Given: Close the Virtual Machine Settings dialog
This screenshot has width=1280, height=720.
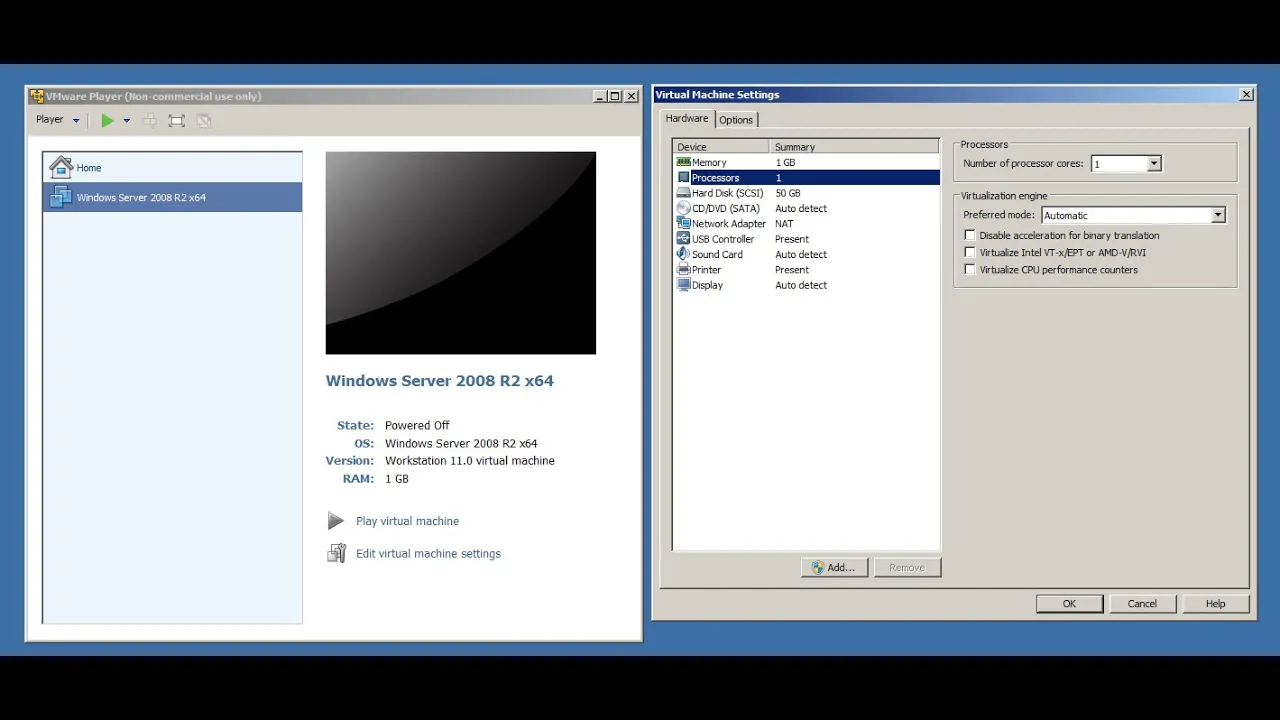Looking at the screenshot, I should [1246, 95].
